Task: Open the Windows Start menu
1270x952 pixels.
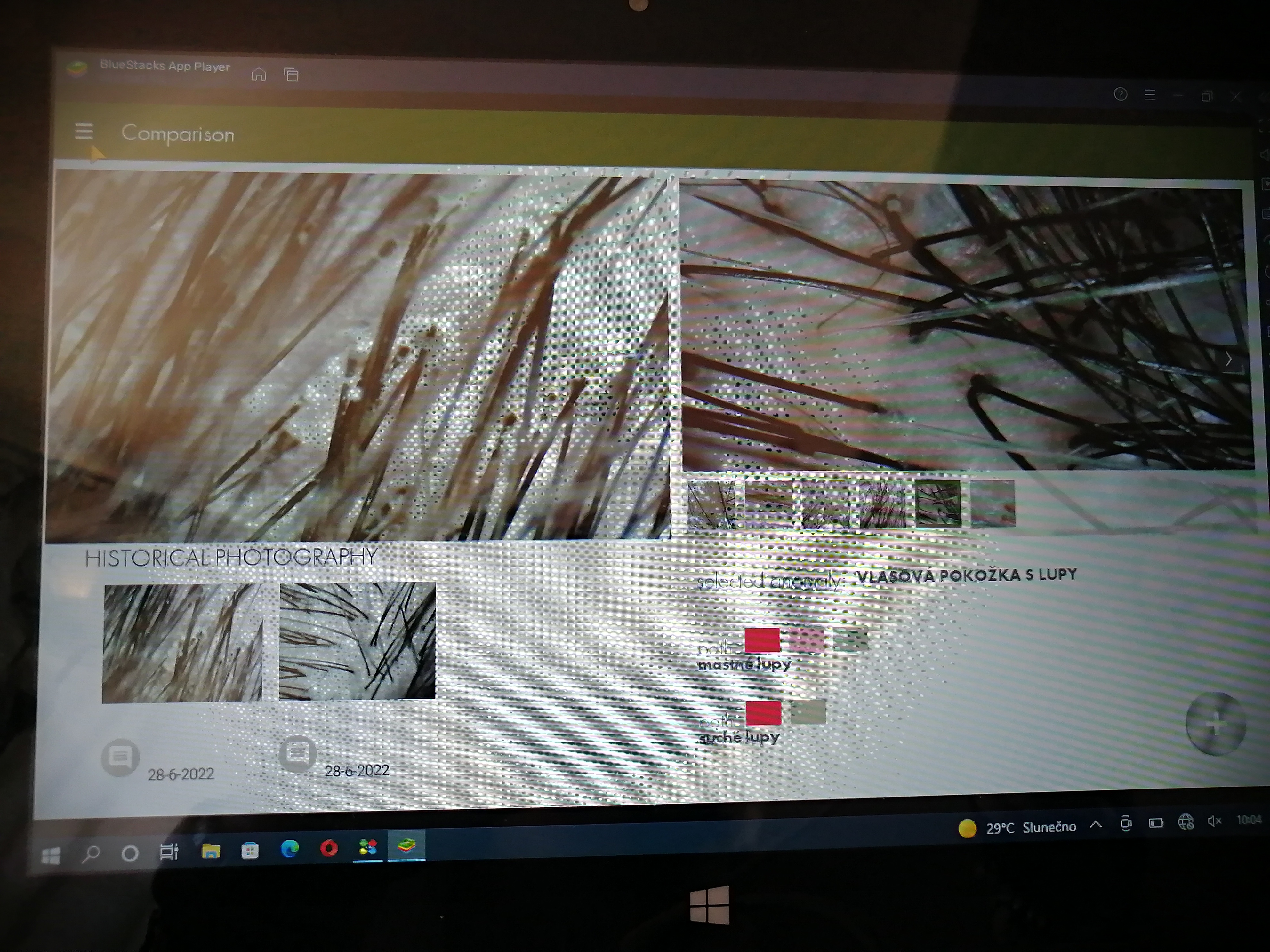Action: 51,856
